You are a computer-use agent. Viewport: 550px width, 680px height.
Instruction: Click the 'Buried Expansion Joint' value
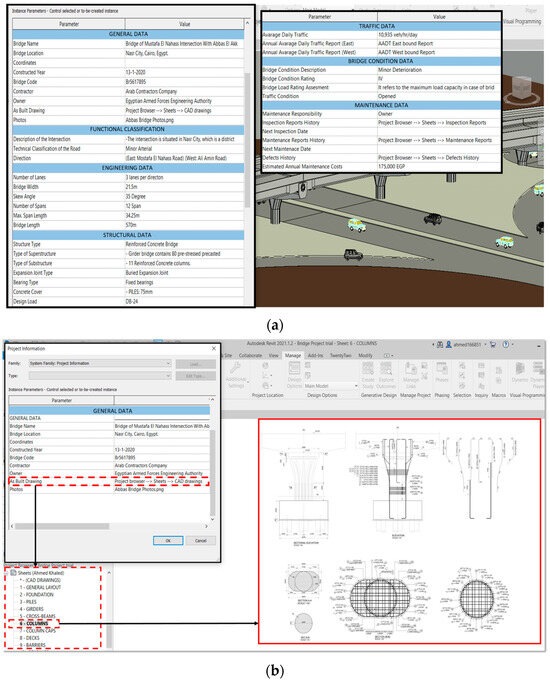pos(147,273)
